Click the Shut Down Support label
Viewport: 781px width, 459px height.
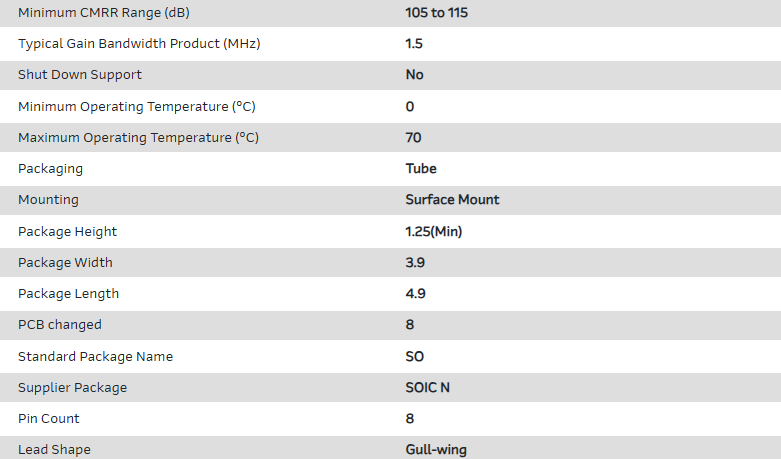pos(80,74)
